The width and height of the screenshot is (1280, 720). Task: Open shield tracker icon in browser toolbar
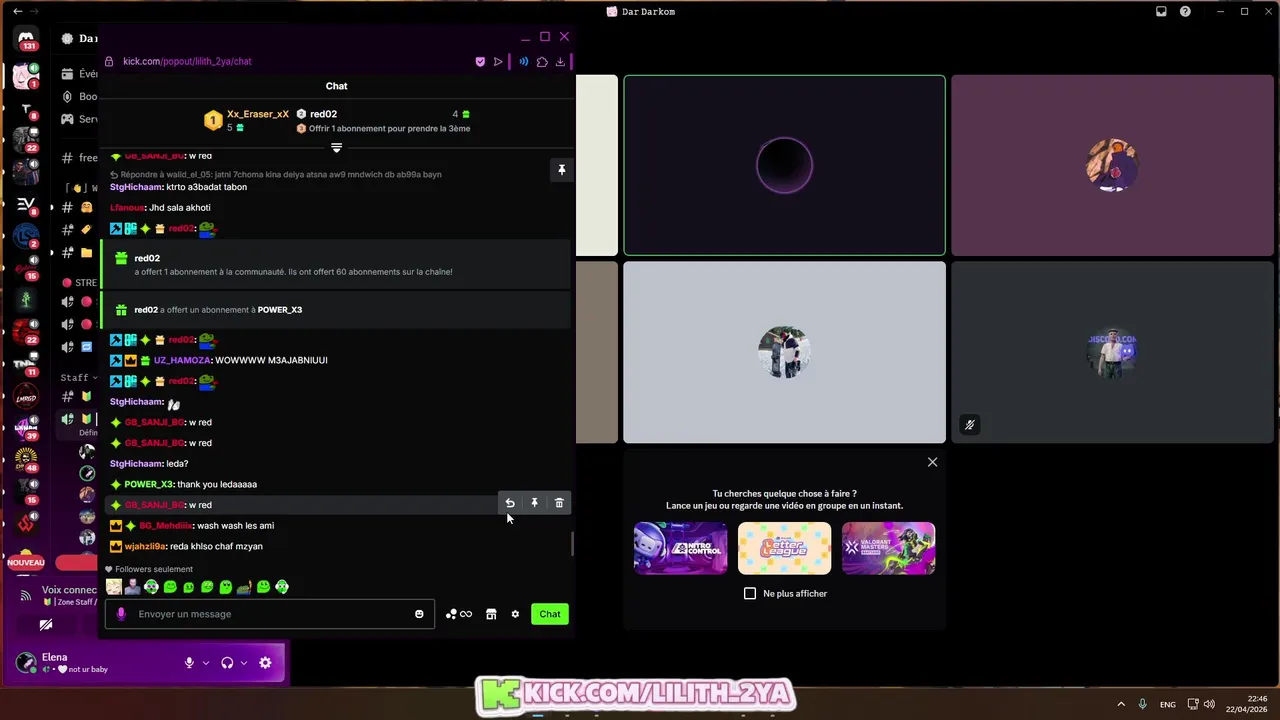[480, 62]
